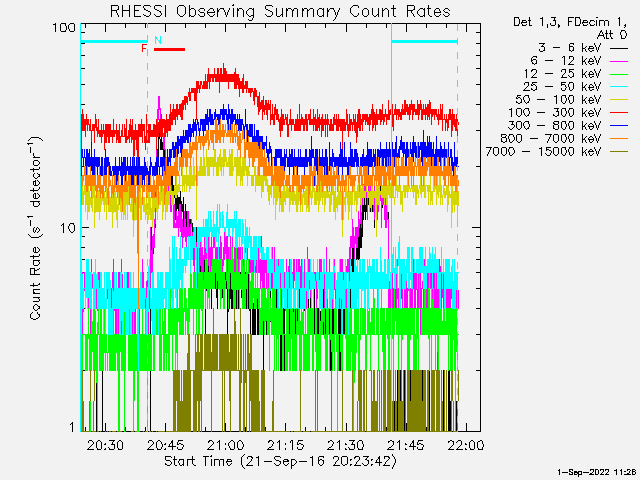Viewport: 640px width, 480px height.
Task: Click the green line swatch for 12 - 25 keV
Action: pos(619,74)
